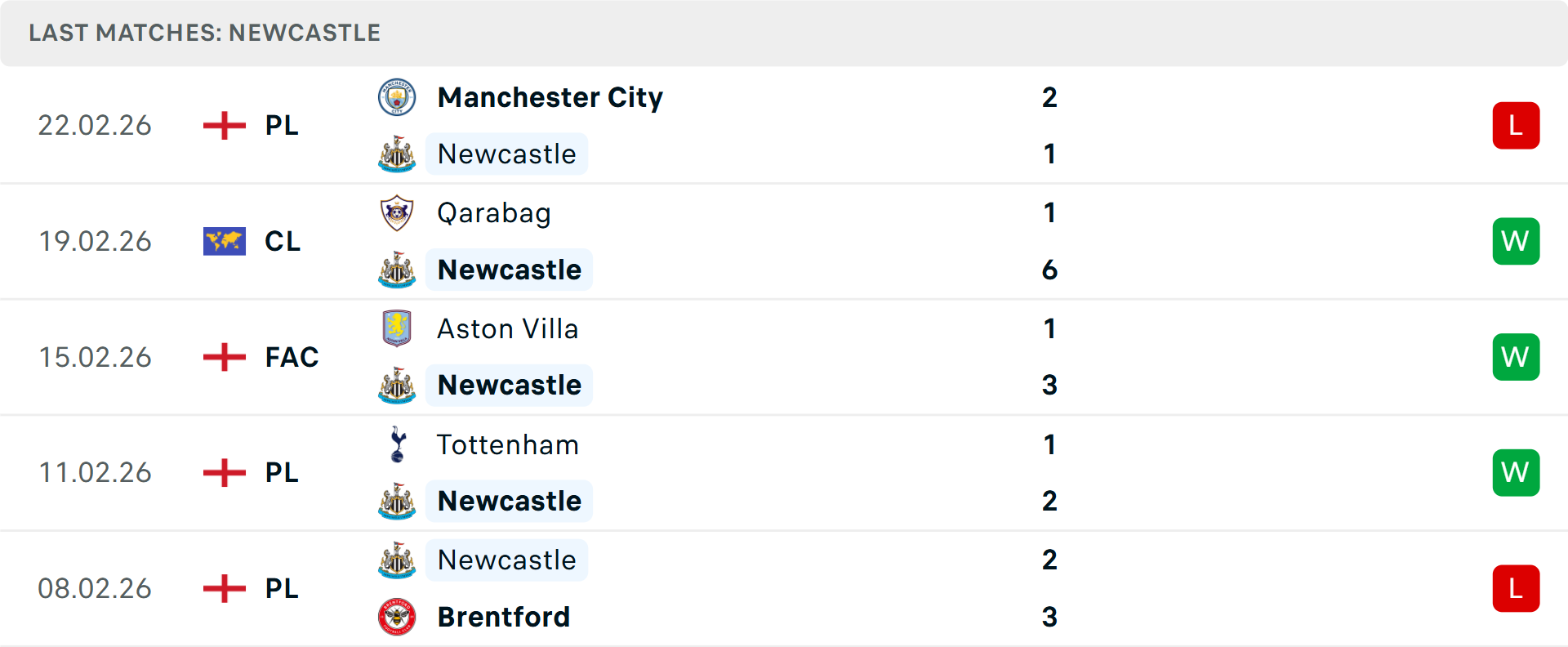Toggle the green W badge for the Qarabag match
Viewport: 1568px width, 647px height.
pyautogui.click(x=1516, y=241)
